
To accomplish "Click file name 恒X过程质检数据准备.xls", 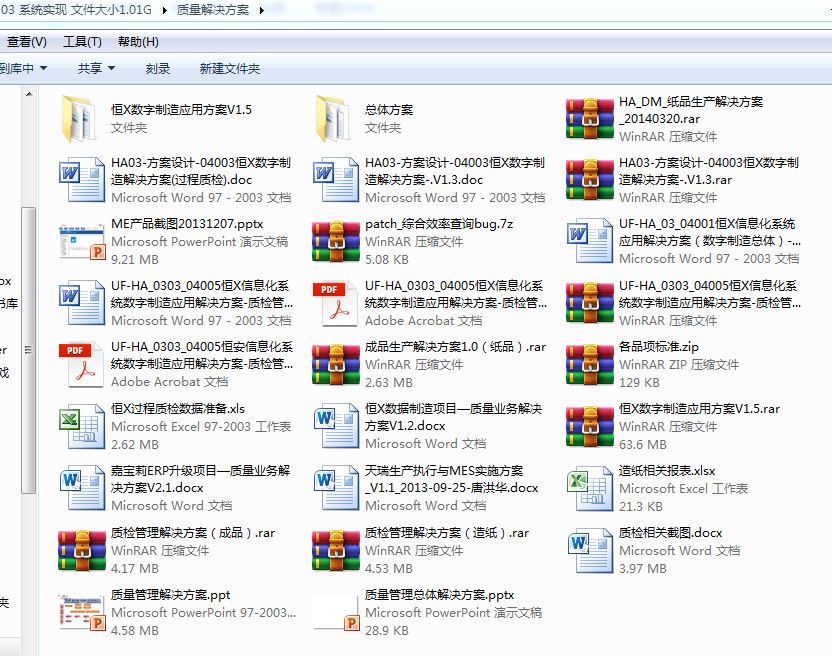I will point(178,409).
